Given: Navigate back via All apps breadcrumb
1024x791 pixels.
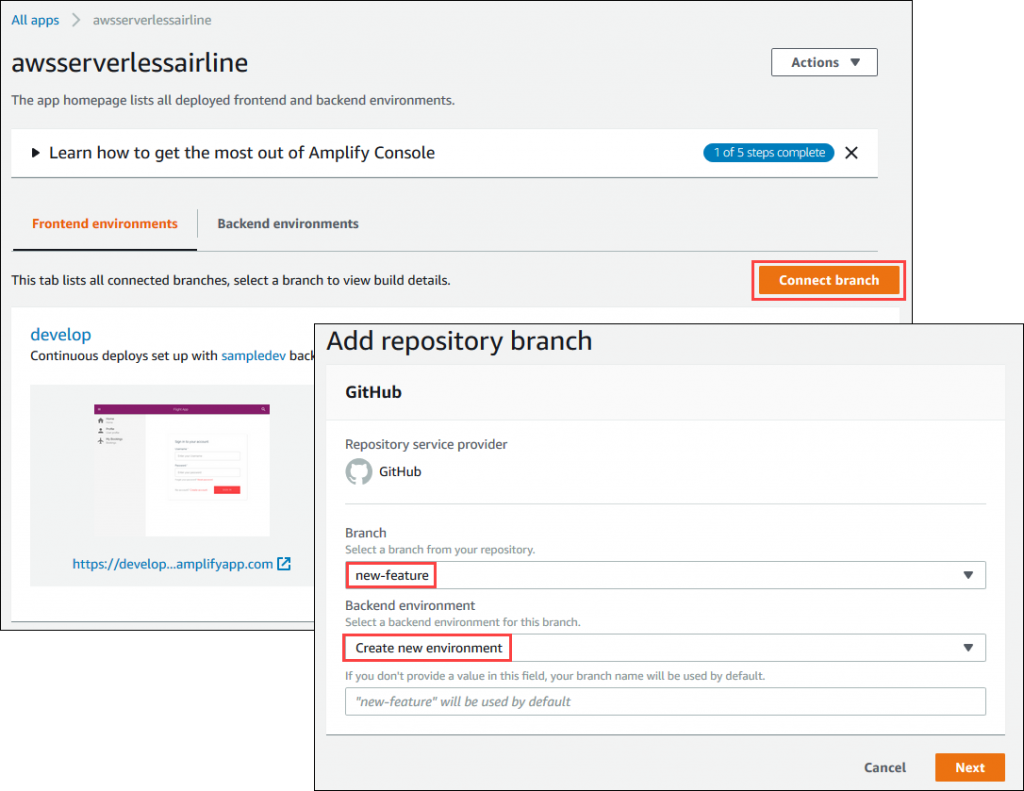Looking at the screenshot, I should point(35,18).
